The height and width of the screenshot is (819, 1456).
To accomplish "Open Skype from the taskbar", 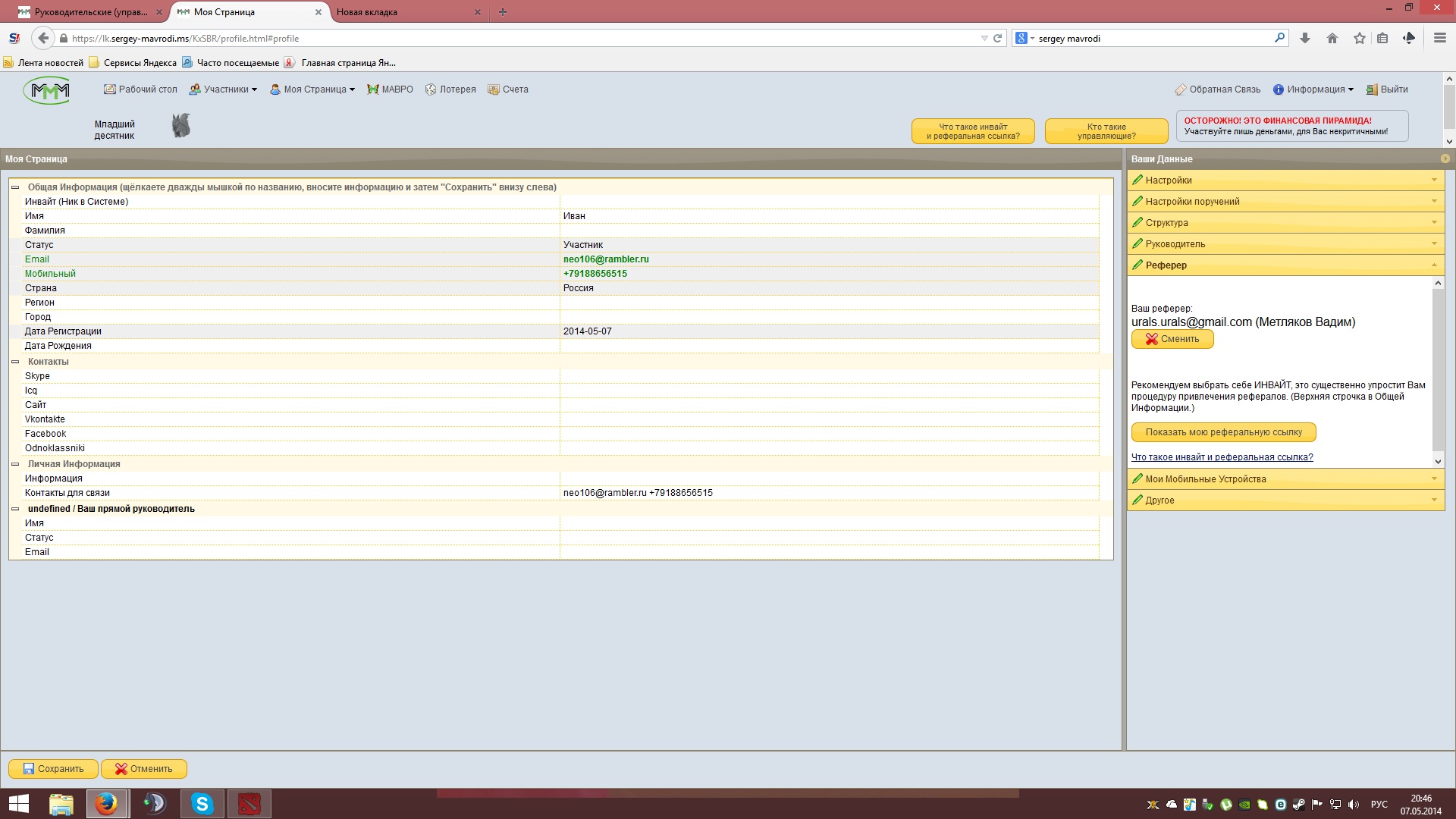I will (x=202, y=804).
